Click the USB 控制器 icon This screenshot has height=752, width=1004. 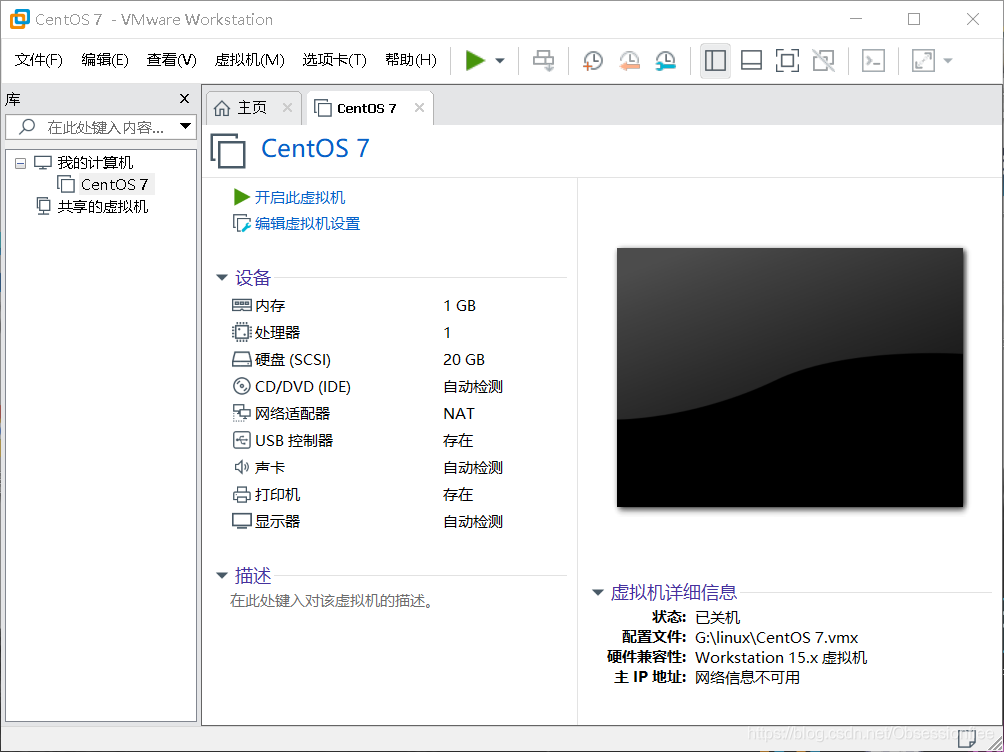tap(241, 440)
